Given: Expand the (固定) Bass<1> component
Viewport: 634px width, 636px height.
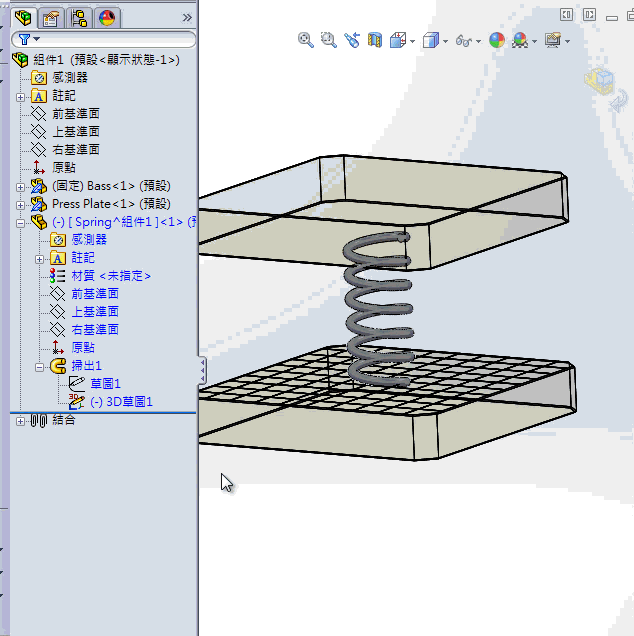Looking at the screenshot, I should [x=20, y=187].
